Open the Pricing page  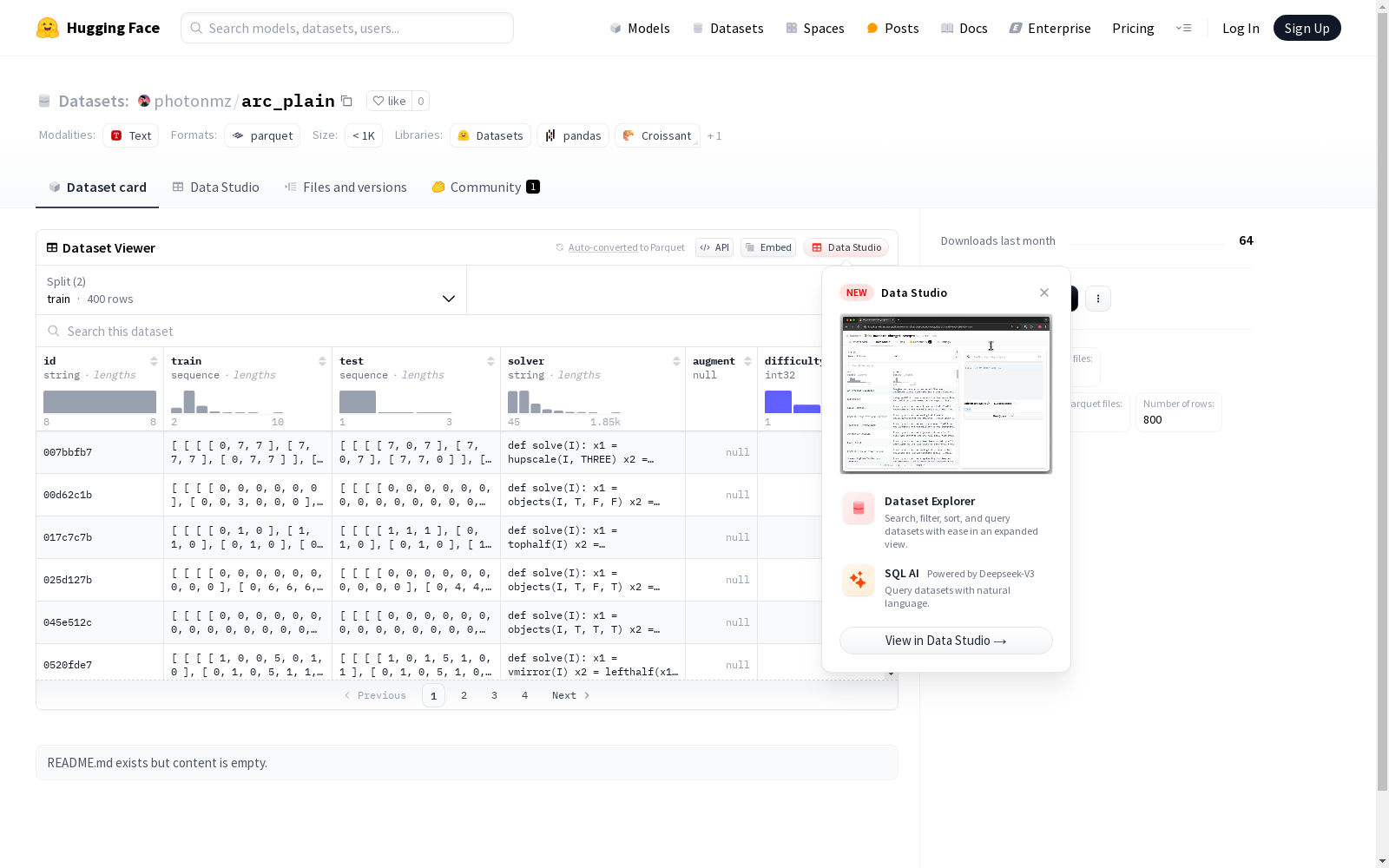(x=1133, y=28)
